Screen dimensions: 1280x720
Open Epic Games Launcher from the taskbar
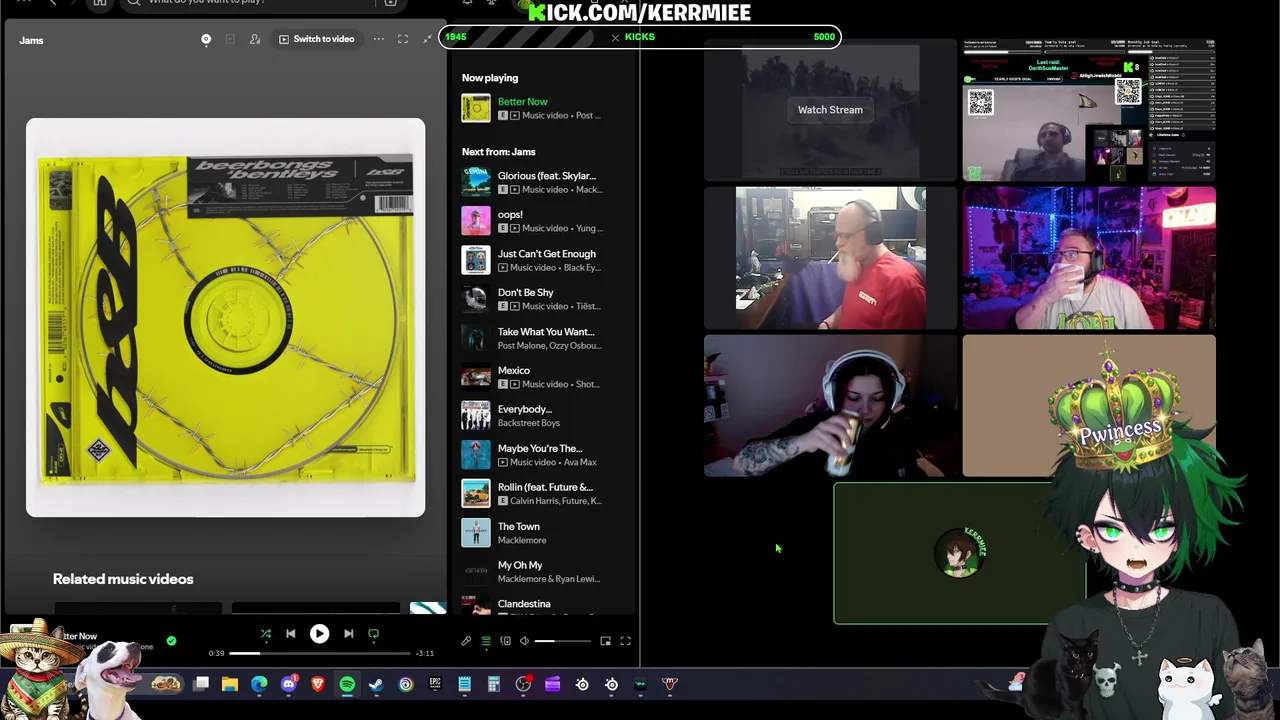pyautogui.click(x=435, y=684)
